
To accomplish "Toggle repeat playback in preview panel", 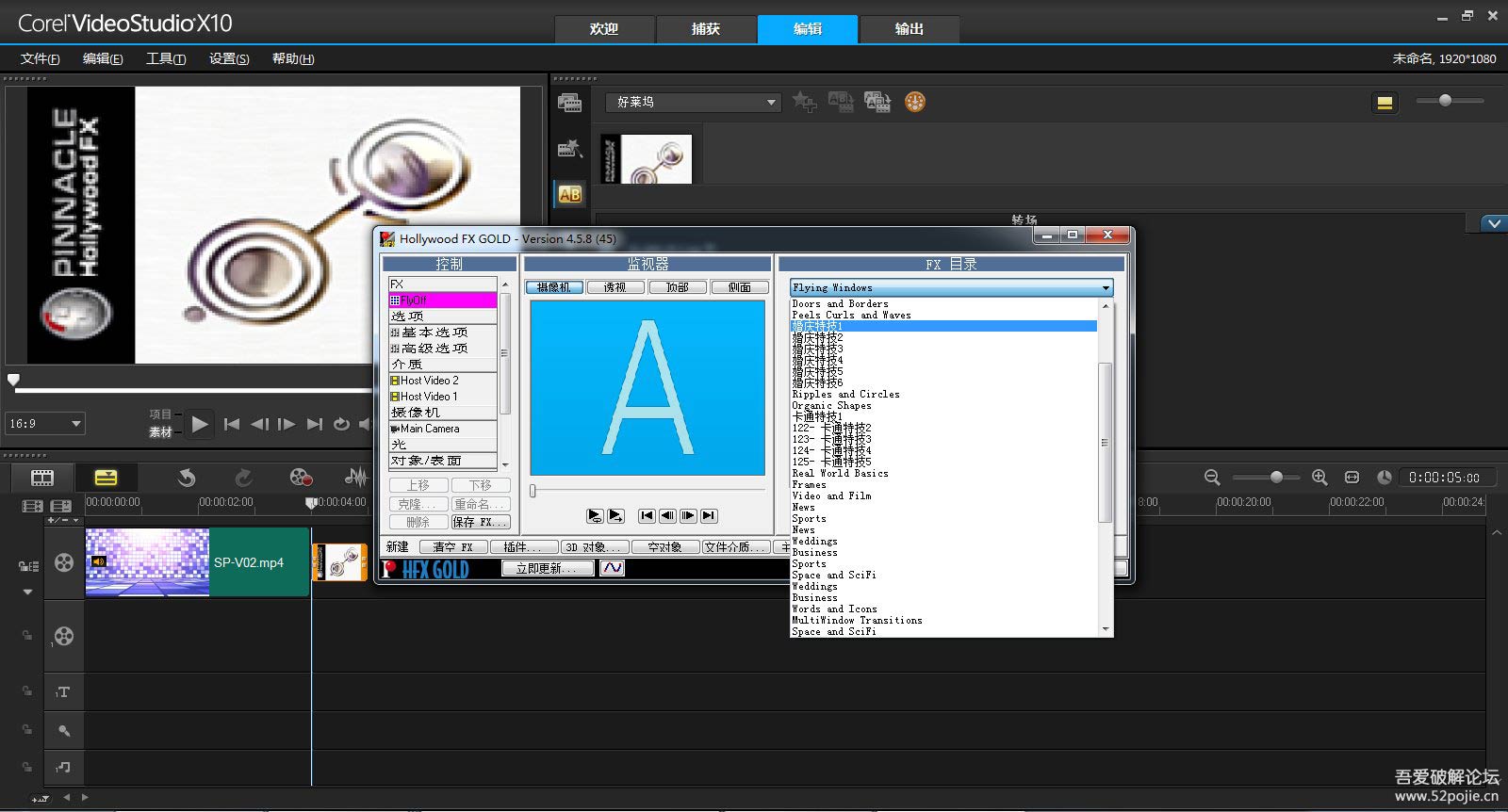I will tap(341, 424).
